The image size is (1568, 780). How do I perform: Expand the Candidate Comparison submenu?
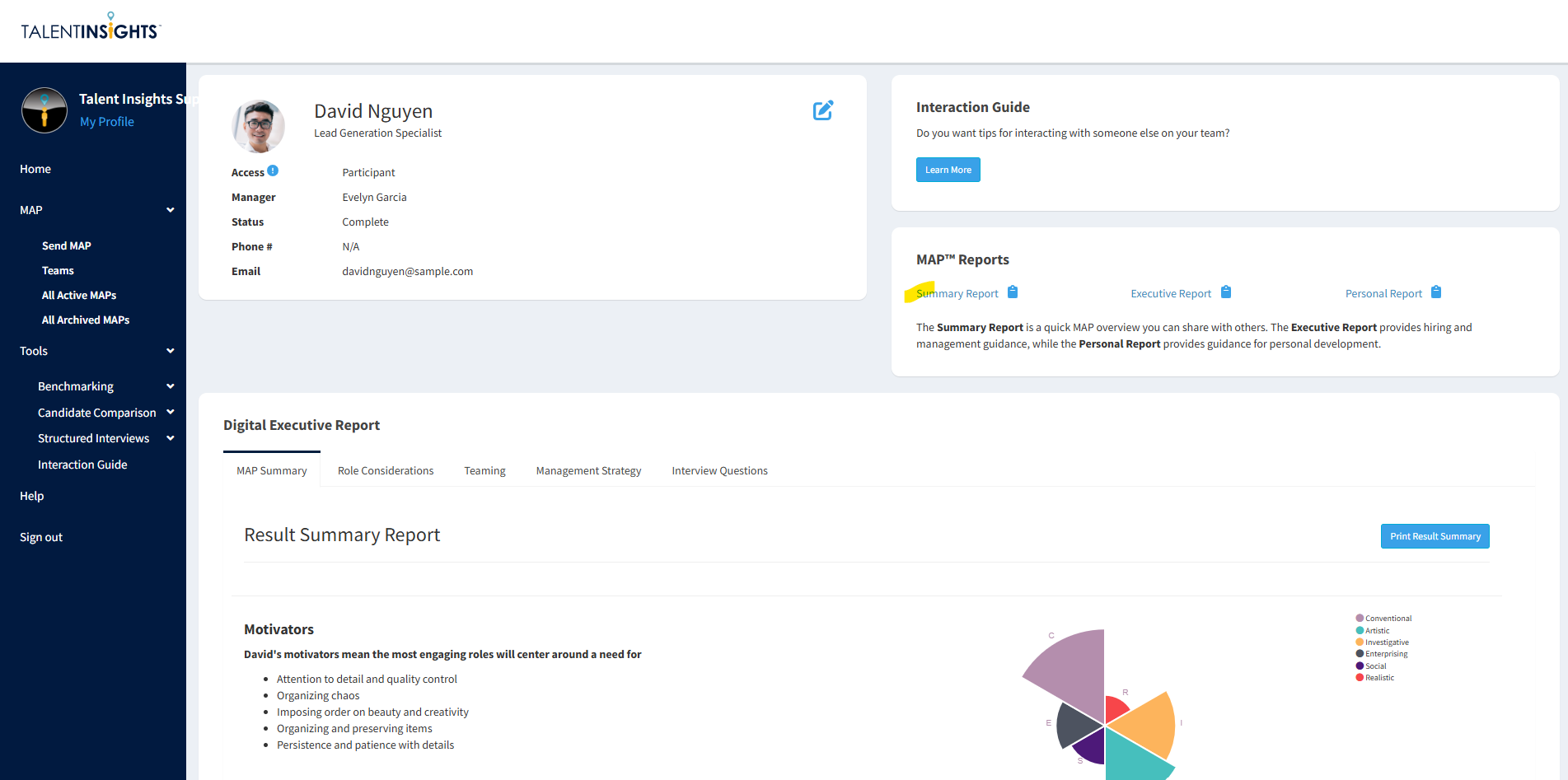(x=171, y=412)
